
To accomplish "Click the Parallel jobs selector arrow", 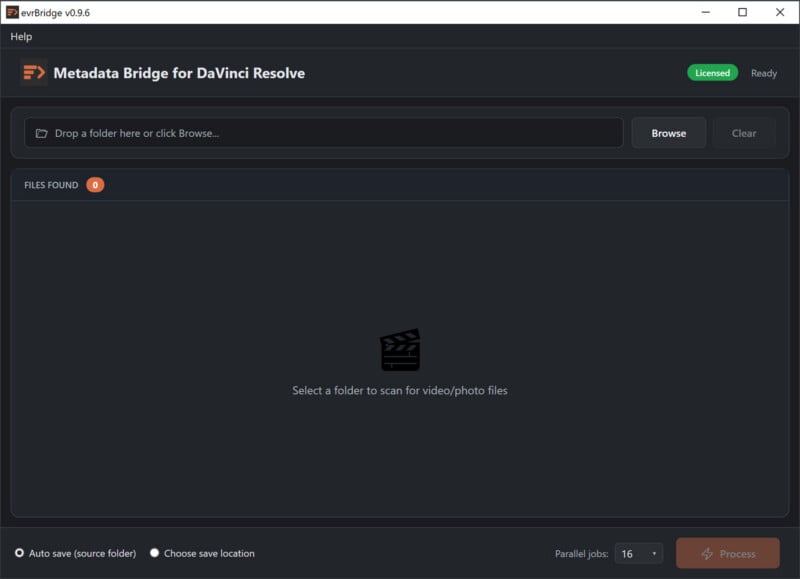I will click(657, 553).
